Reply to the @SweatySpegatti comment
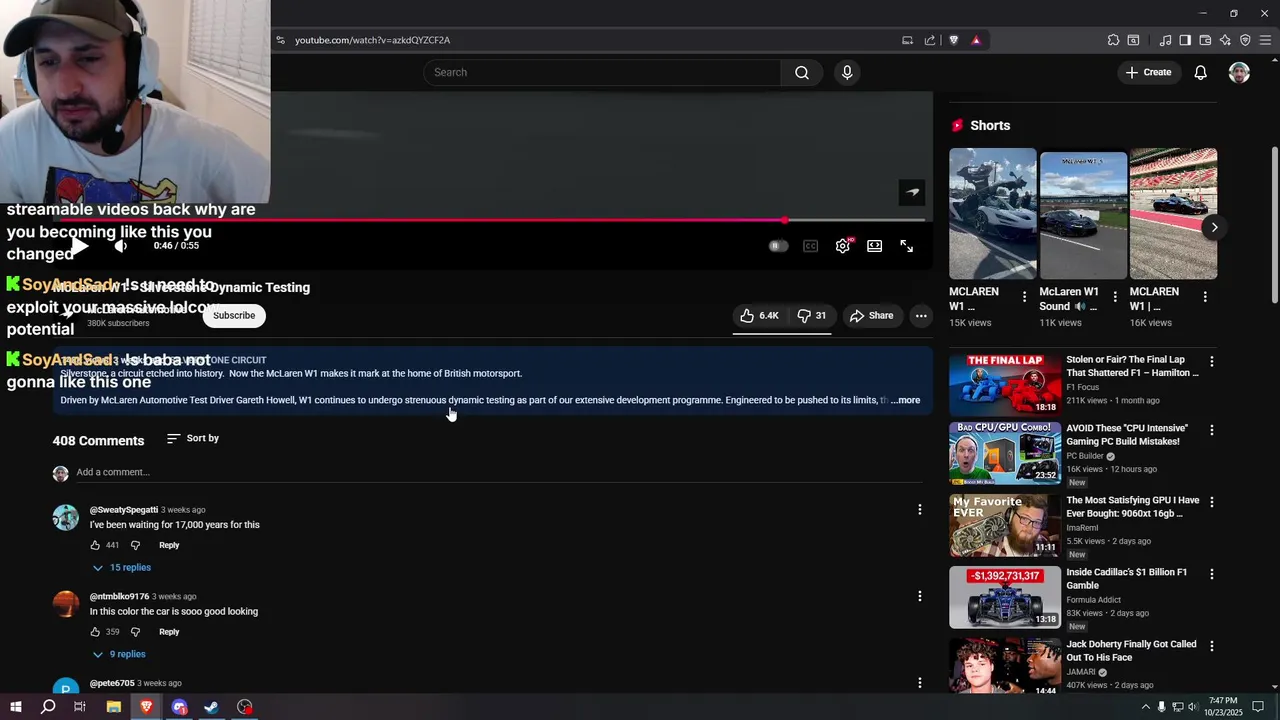 tap(169, 545)
